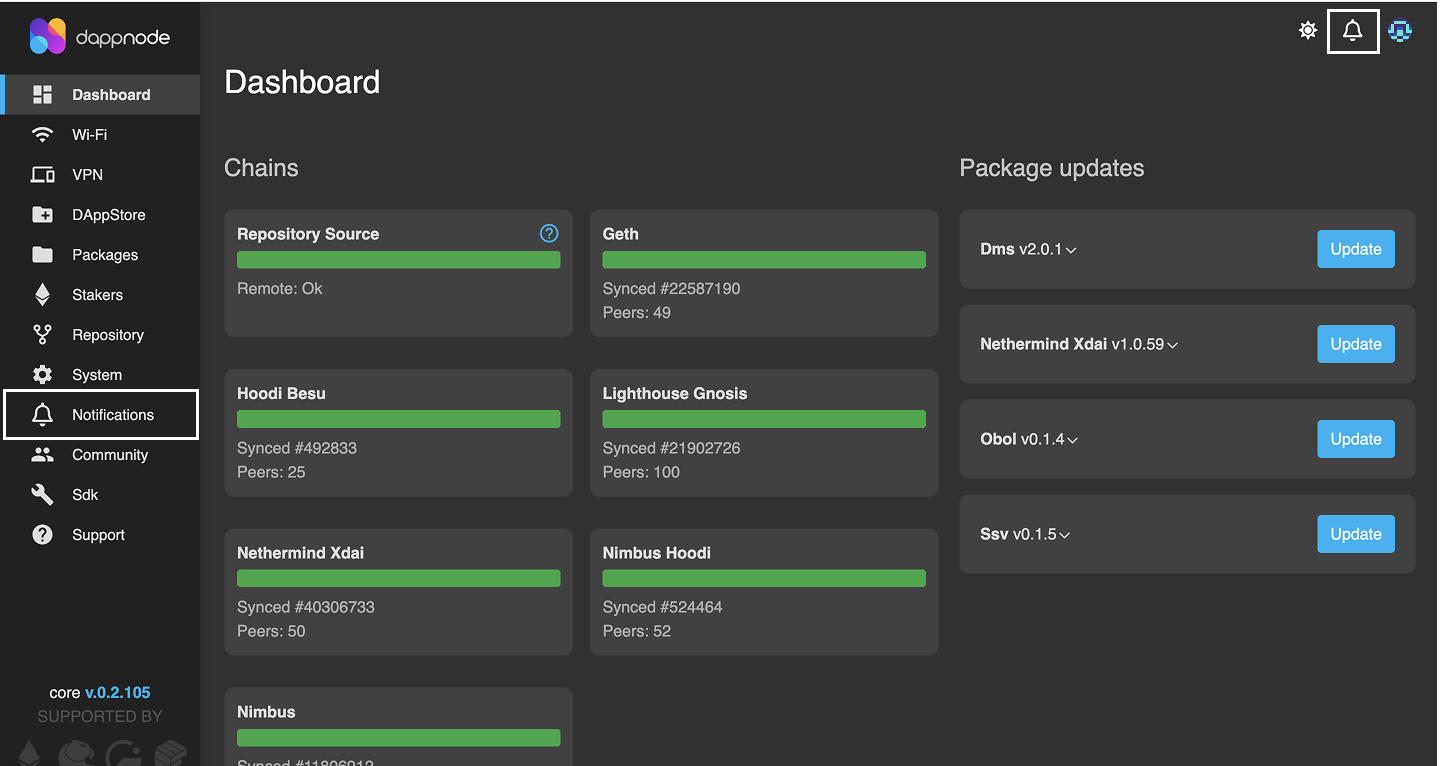This screenshot has width=1440, height=766.
Task: Expand the Ssv v0.1.5 chevron
Action: pyautogui.click(x=1065, y=535)
